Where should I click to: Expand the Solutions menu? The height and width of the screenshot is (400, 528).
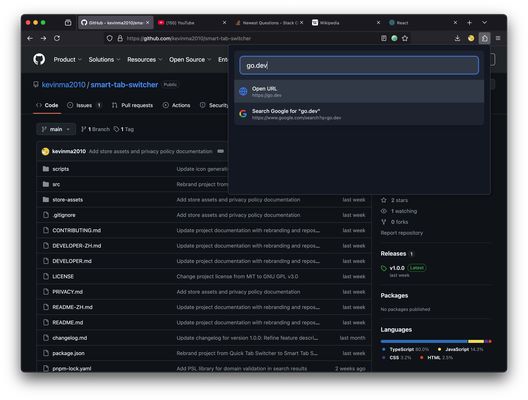coord(104,60)
